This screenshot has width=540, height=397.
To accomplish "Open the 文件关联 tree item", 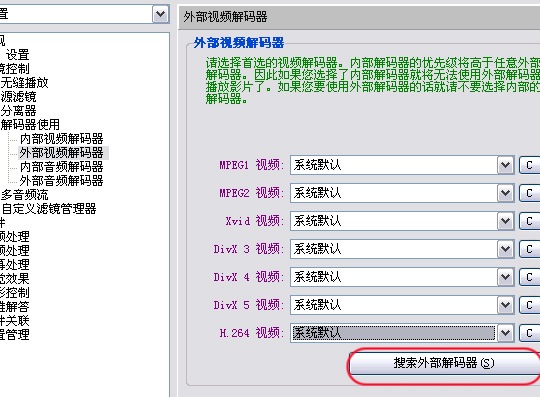I will (x=15, y=321).
